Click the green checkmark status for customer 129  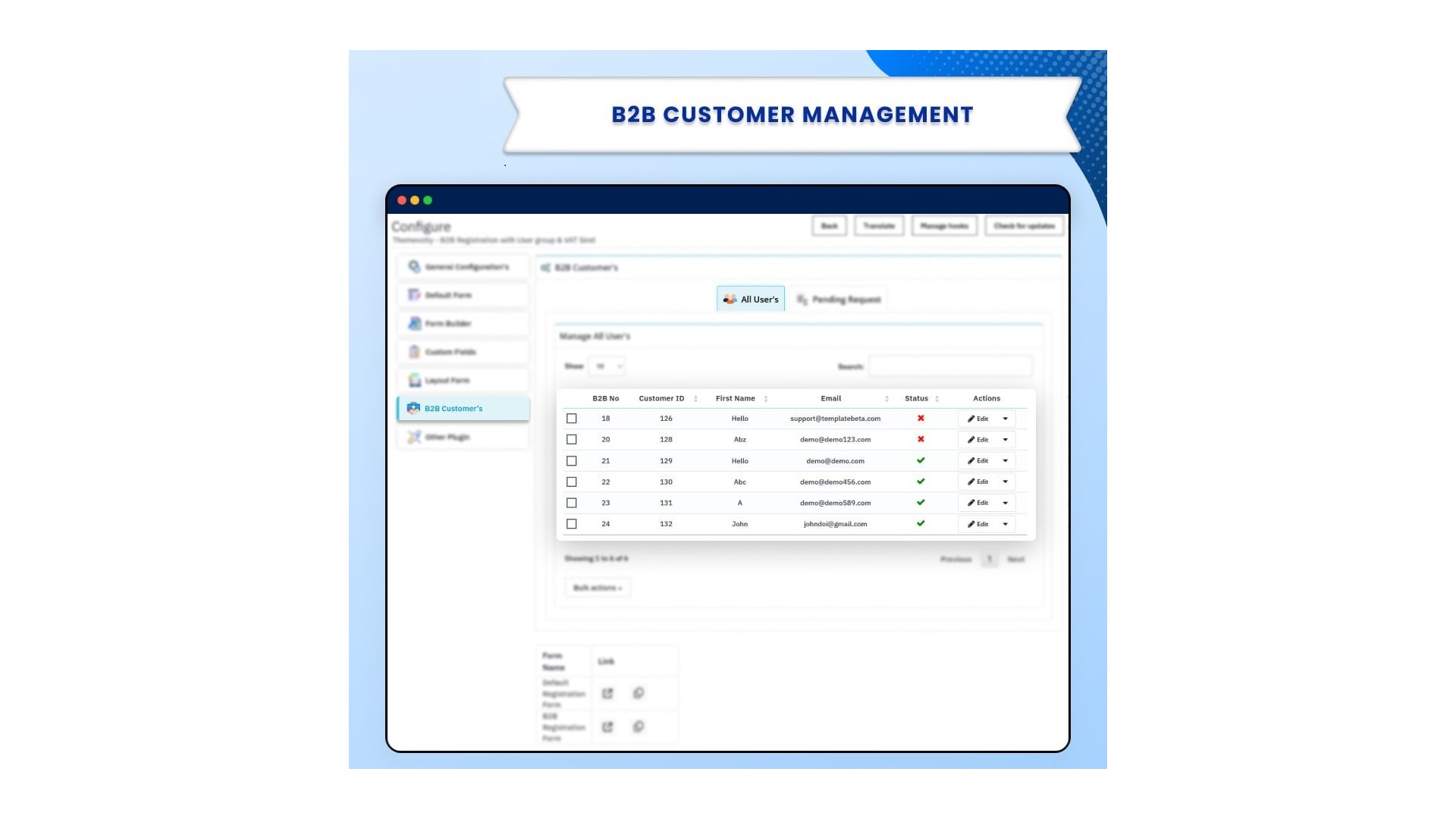(921, 460)
